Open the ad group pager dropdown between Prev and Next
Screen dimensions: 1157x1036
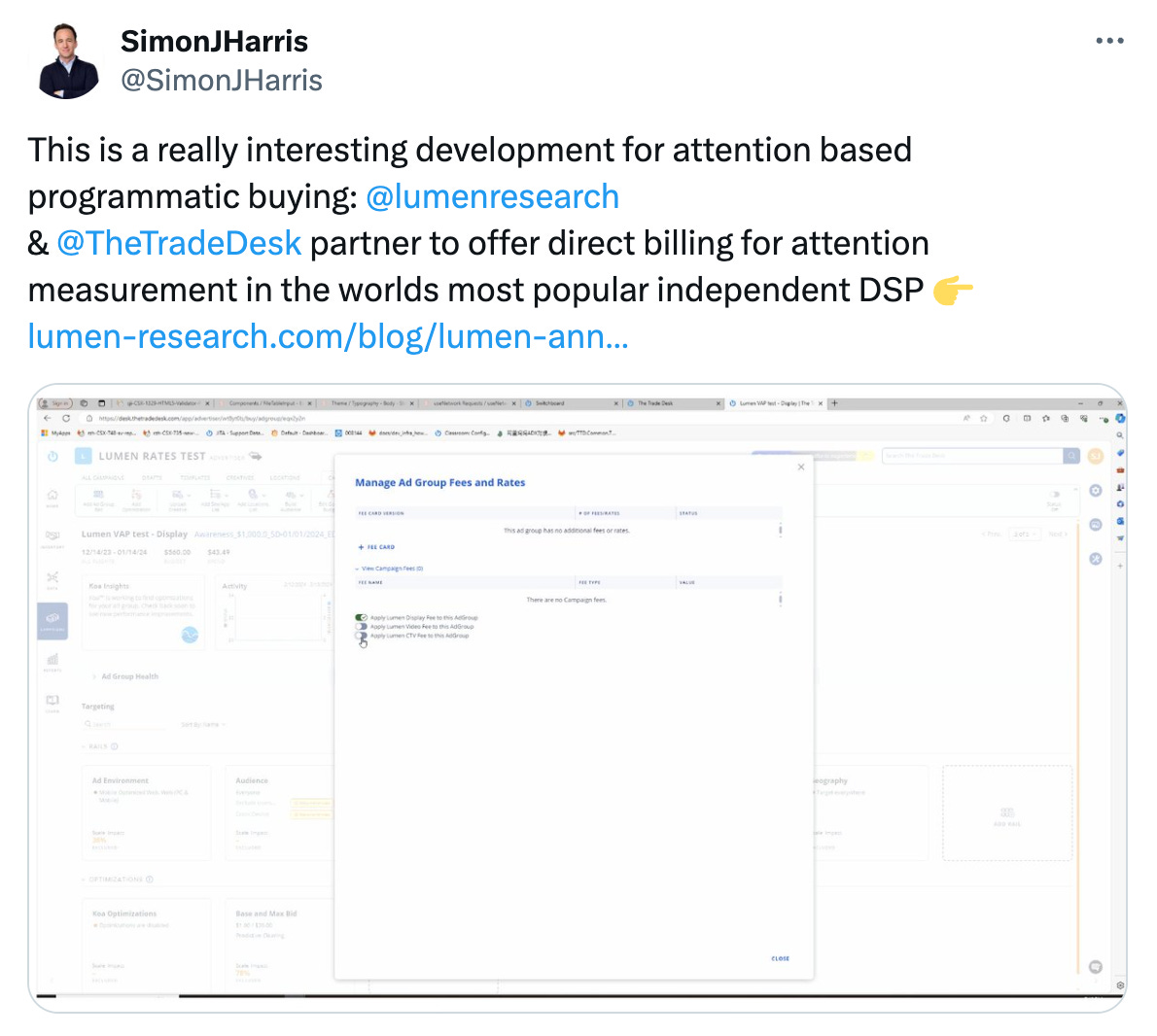click(x=1025, y=534)
